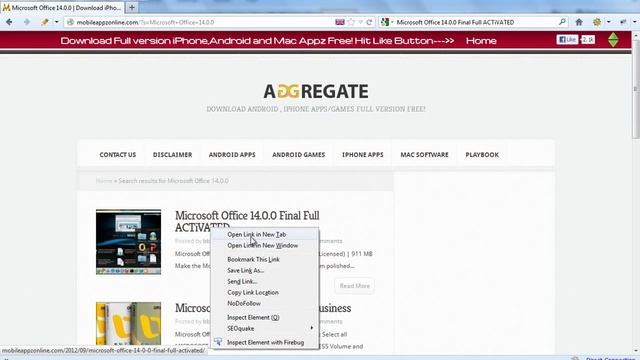Click the browser forward arrow
640x360 pixels.
tap(27, 22)
